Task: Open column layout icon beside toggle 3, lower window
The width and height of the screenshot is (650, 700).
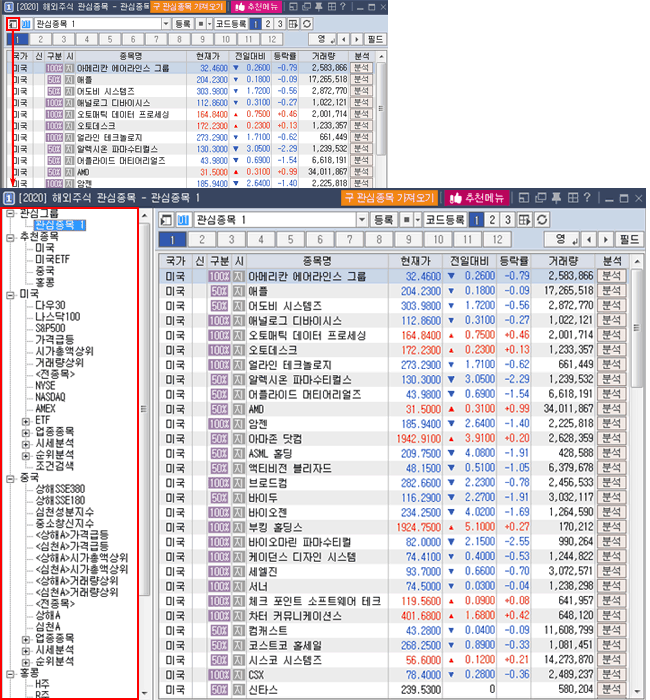Action: 525,220
